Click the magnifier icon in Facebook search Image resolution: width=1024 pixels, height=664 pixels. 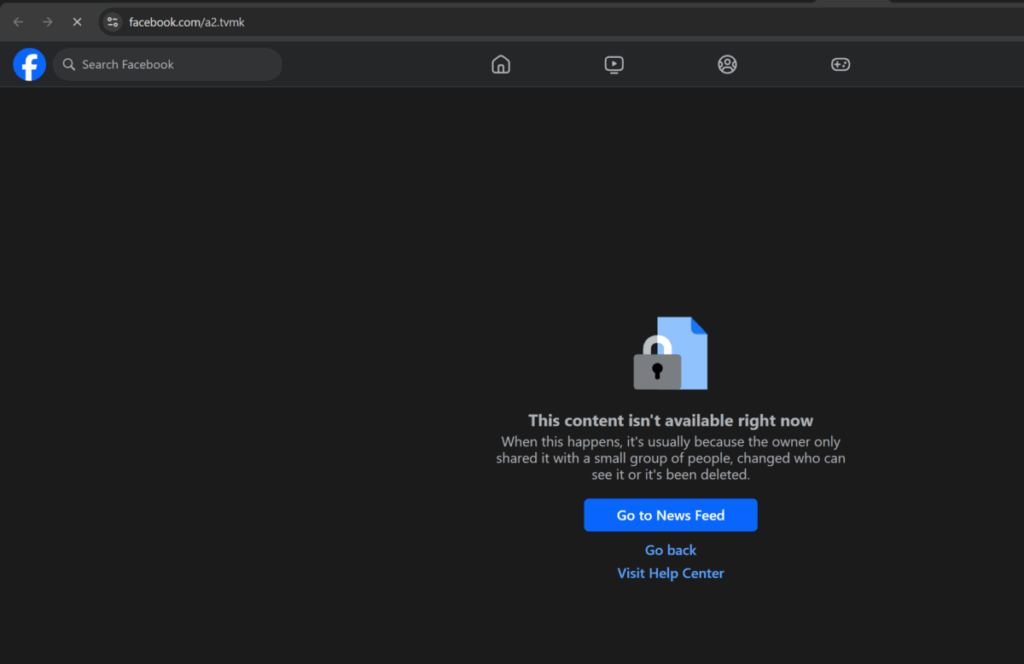(x=69, y=65)
